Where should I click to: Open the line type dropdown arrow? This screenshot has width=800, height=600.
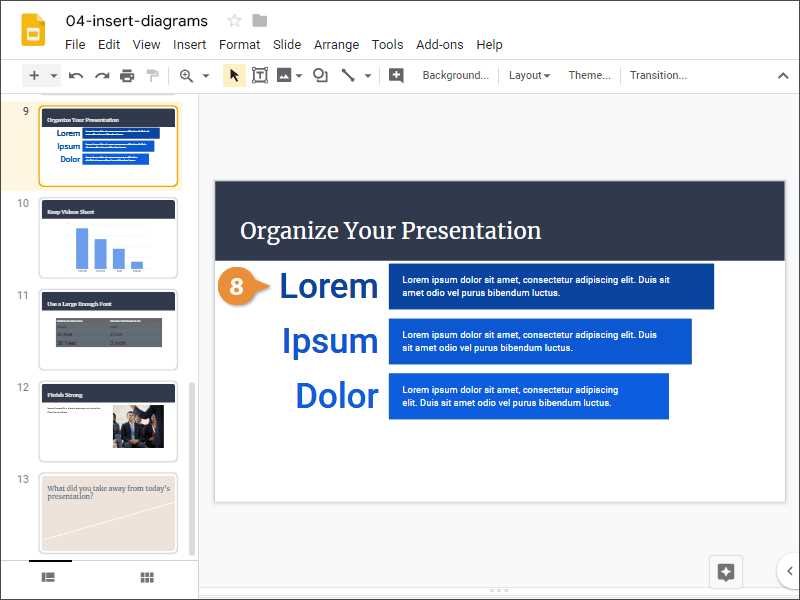pos(367,76)
